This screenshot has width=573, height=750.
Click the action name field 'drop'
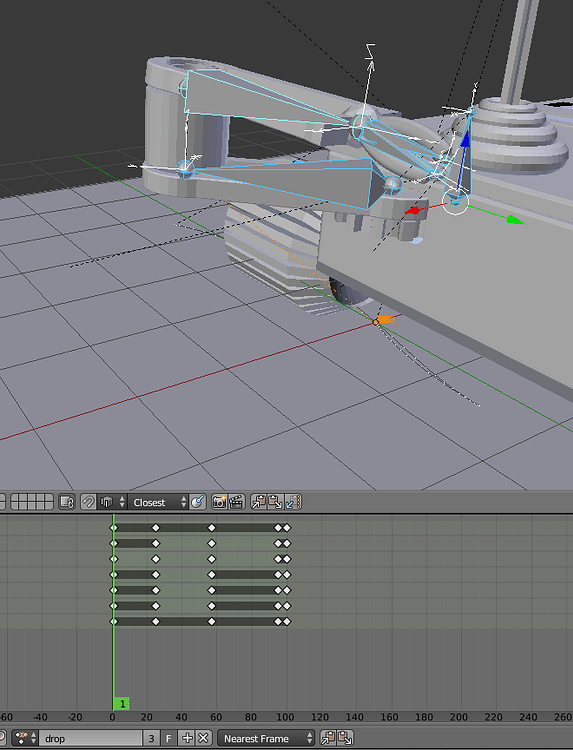pos(90,738)
